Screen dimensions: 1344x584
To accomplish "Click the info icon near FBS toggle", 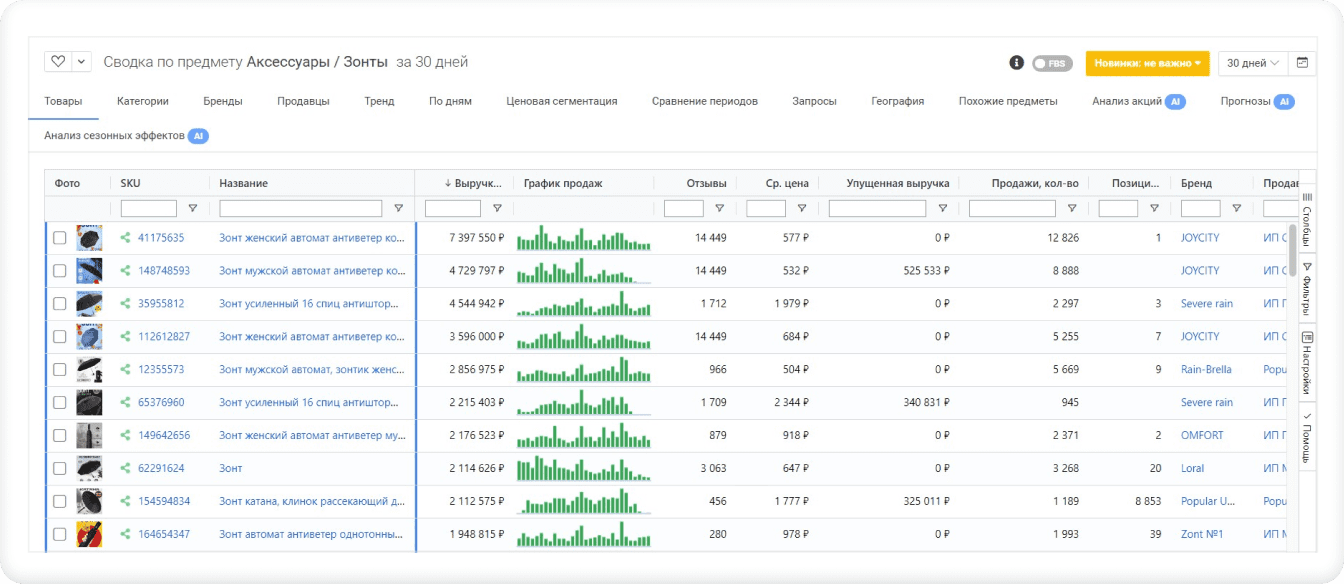I will pos(1017,63).
